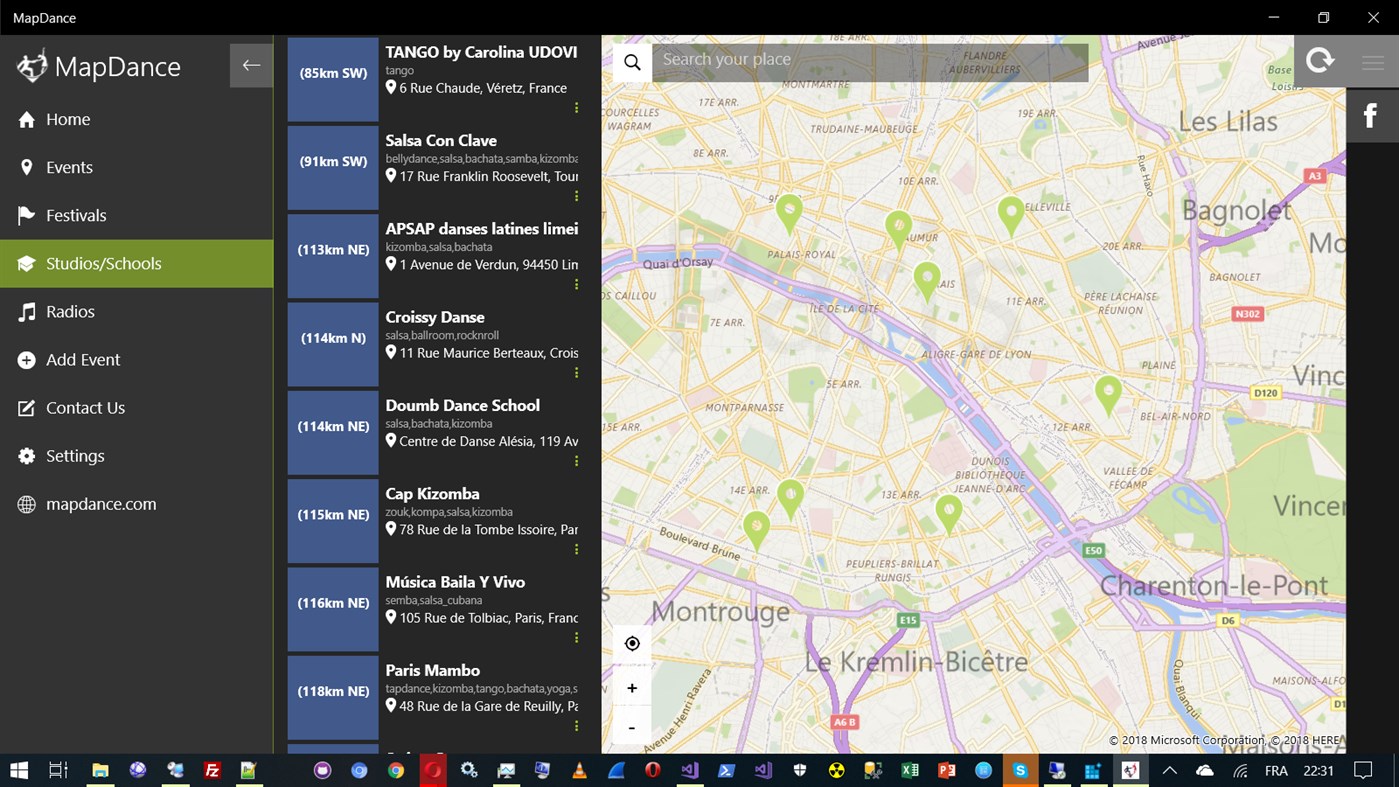Viewport: 1399px width, 787px height.
Task: Open the Festivals section
Action: point(137,216)
